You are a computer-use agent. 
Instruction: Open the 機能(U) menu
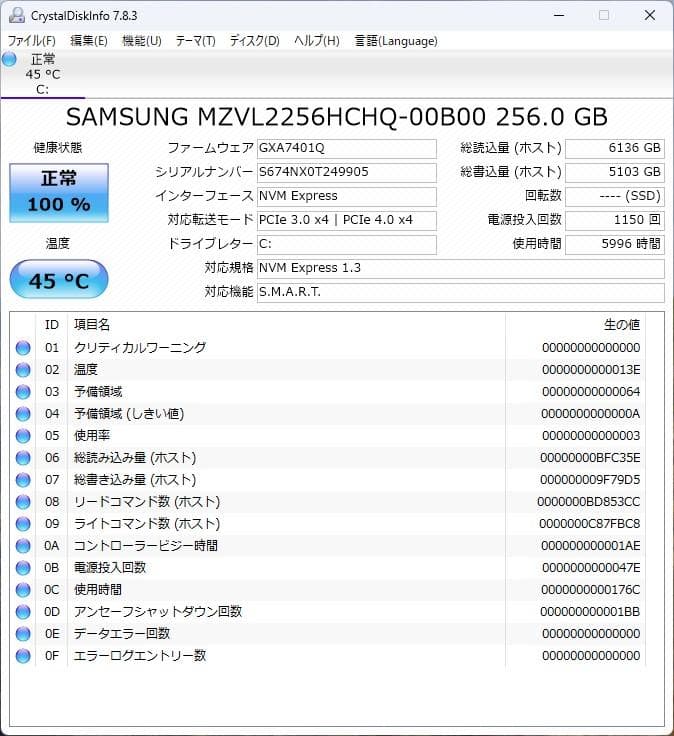coord(142,41)
